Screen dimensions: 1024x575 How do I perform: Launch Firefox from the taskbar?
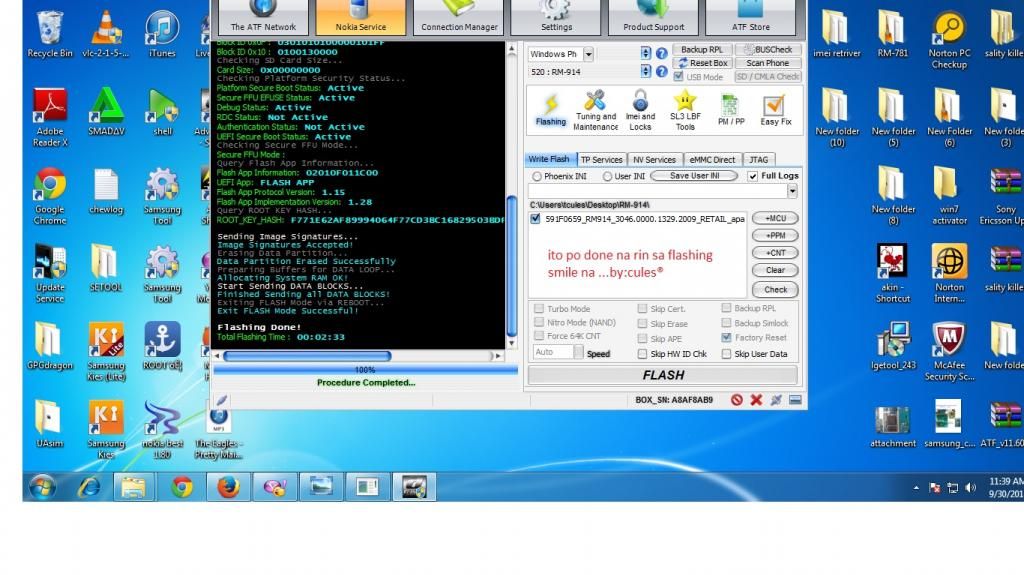(x=228, y=487)
